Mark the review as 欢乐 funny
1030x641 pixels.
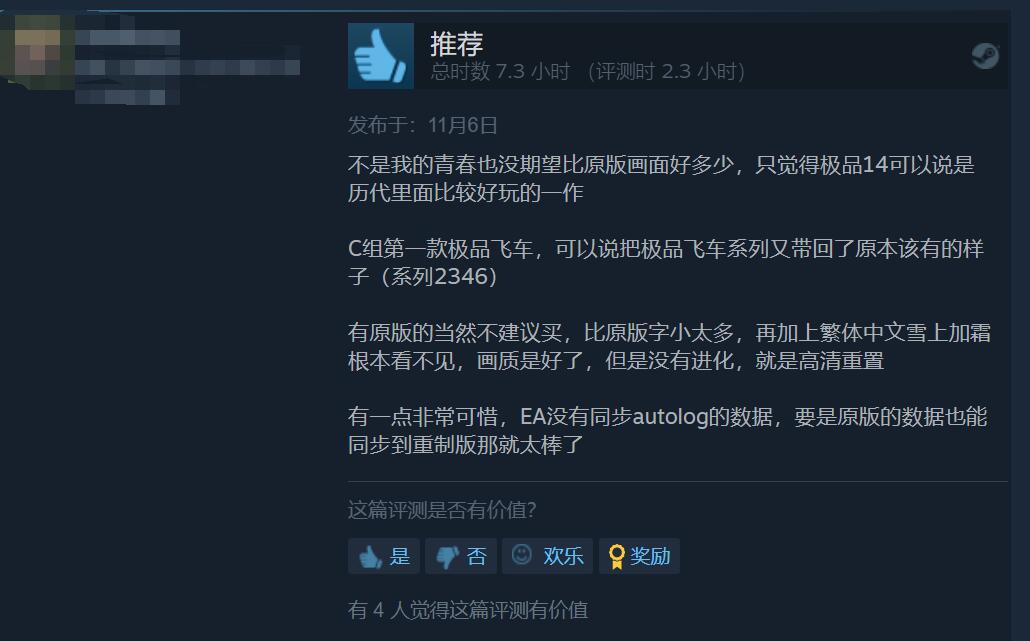click(x=547, y=556)
